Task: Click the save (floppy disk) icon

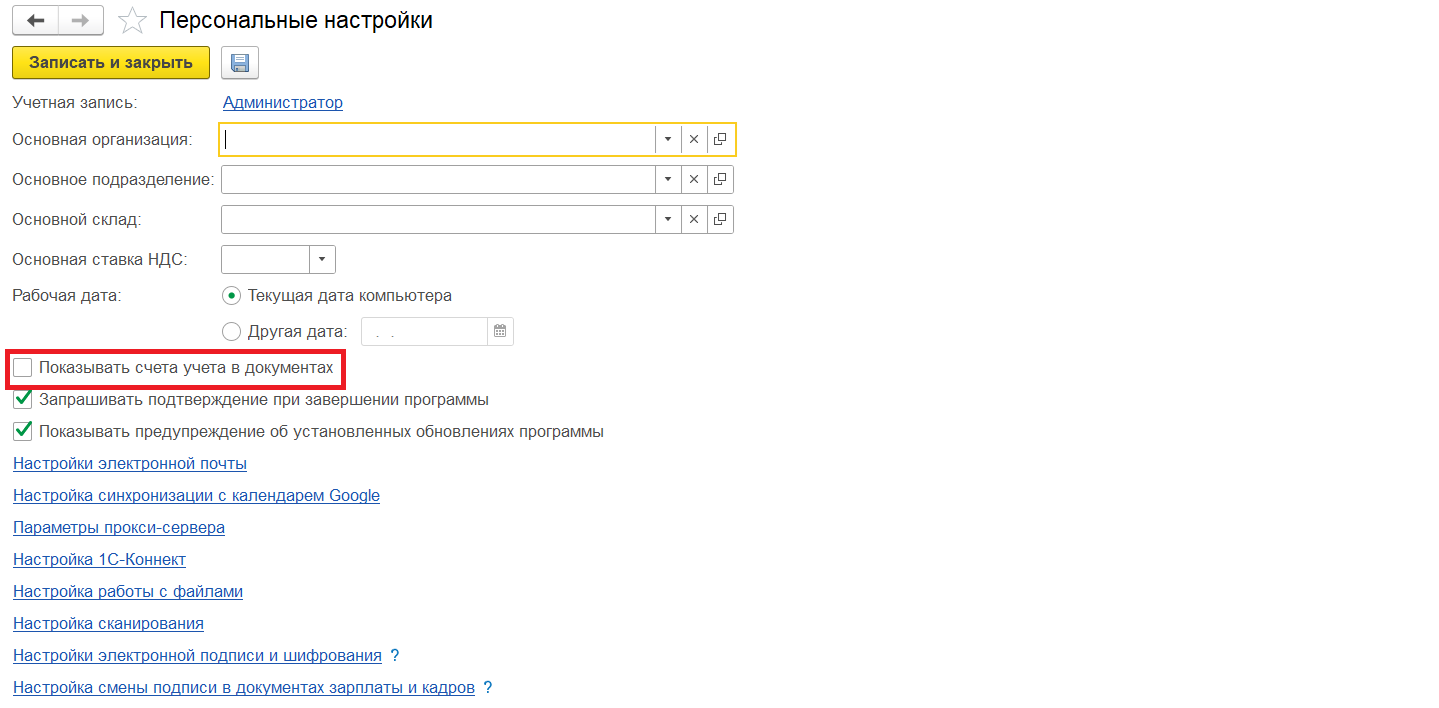Action: tap(238, 62)
